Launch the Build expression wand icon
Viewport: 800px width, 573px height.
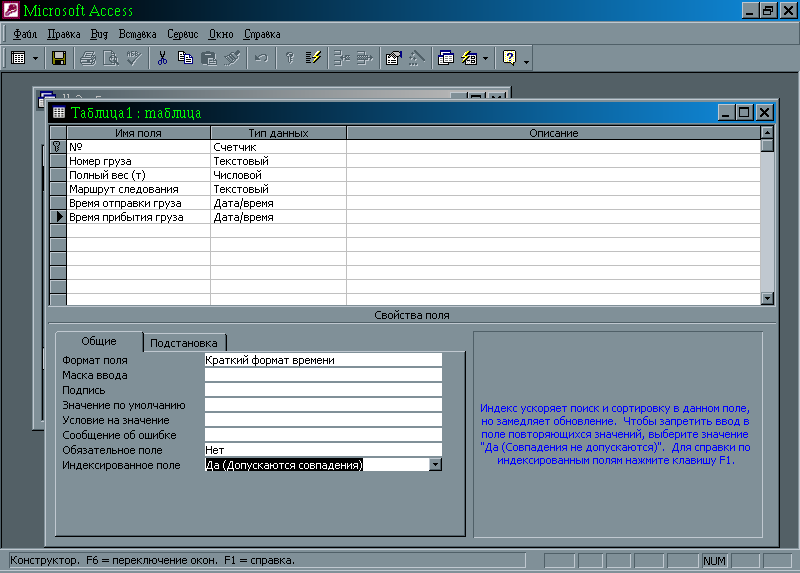click(x=416, y=58)
